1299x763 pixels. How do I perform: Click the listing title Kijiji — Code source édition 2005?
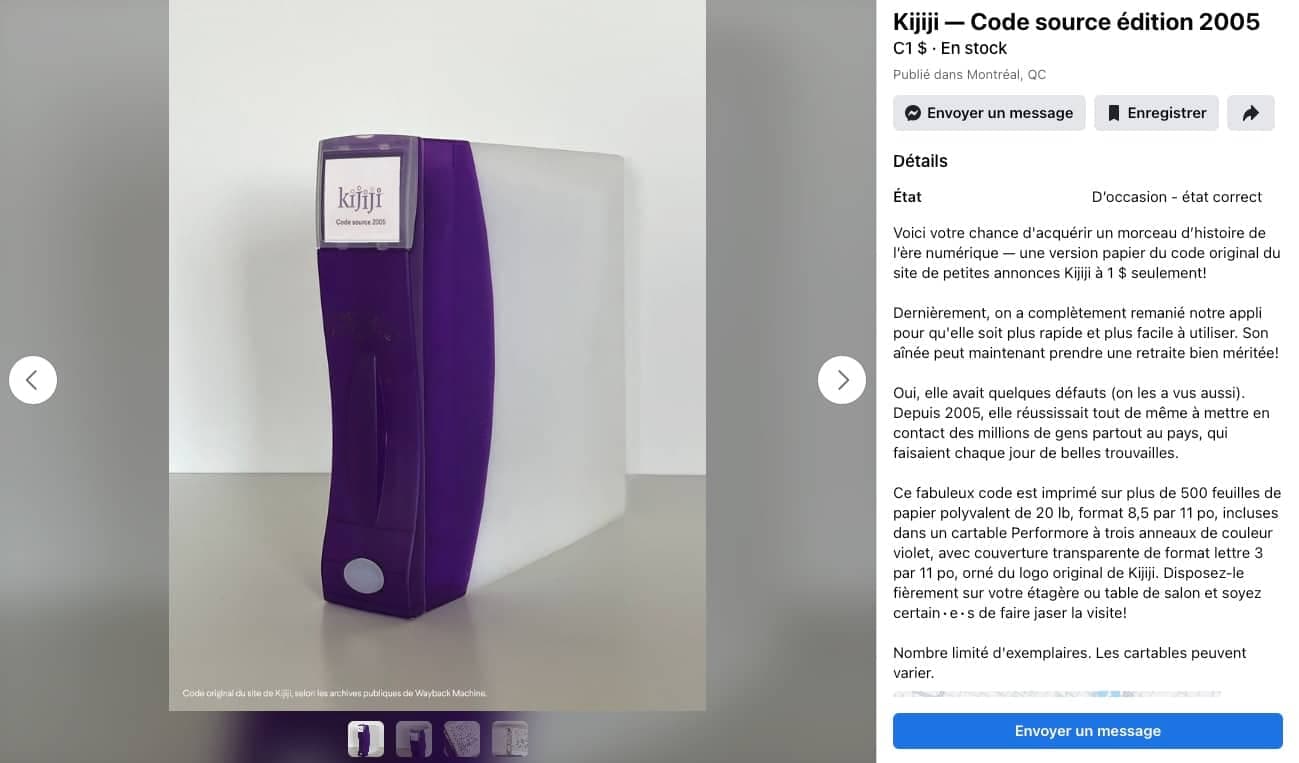pos(1076,21)
